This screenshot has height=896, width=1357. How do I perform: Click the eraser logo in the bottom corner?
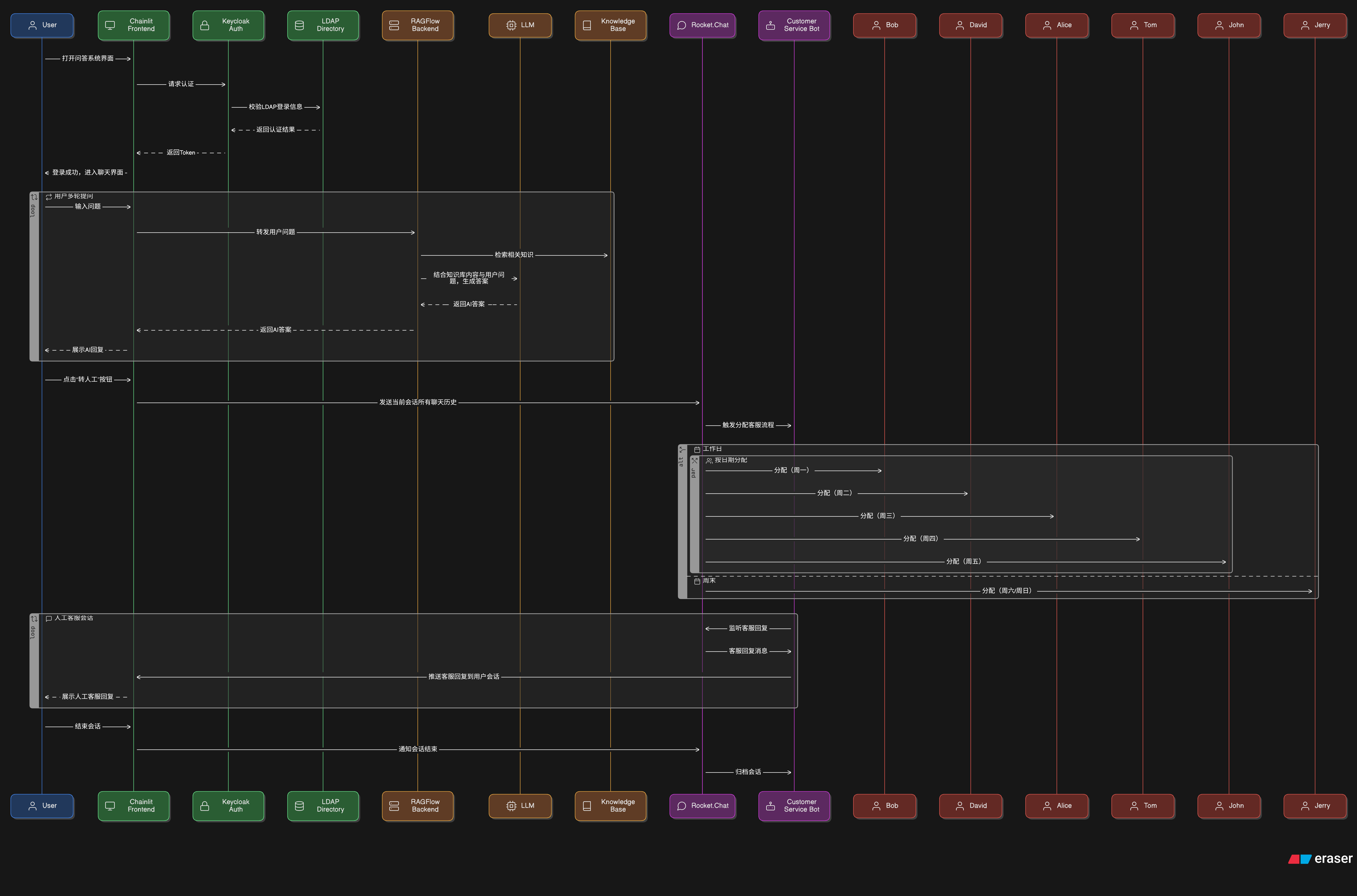(x=1320, y=859)
